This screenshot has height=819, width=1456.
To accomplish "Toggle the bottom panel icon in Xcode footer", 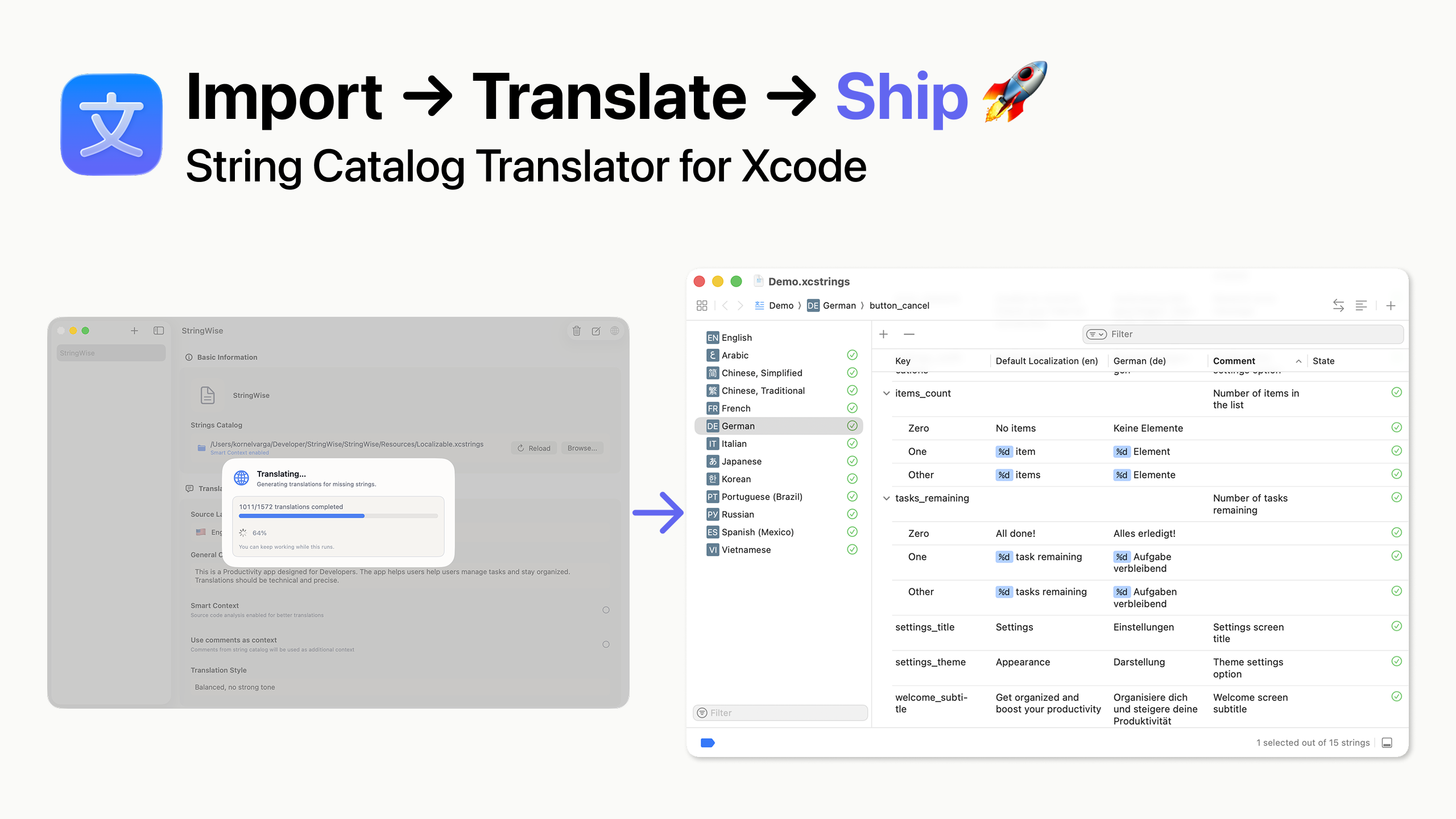I will pyautogui.click(x=1387, y=743).
